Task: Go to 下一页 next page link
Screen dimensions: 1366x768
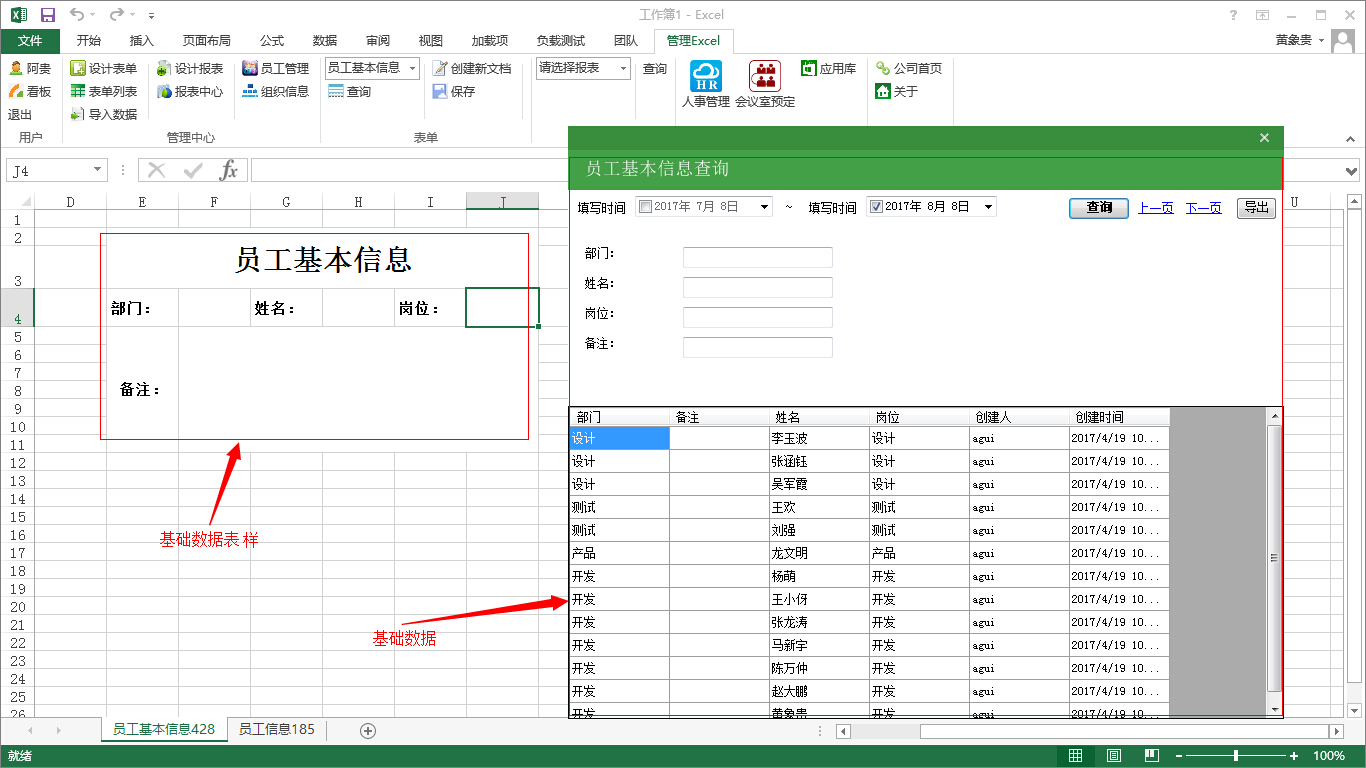Action: [x=1203, y=208]
